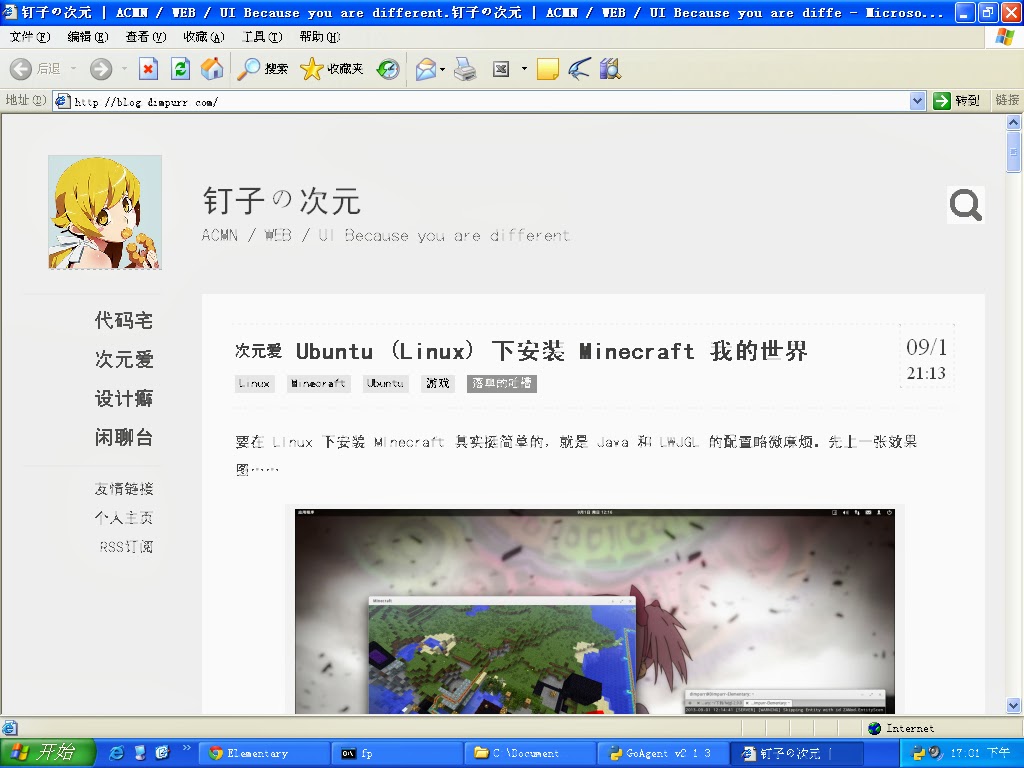Viewport: 1024px width, 768px height.
Task: Click the 转到 Go button
Action: coord(956,101)
